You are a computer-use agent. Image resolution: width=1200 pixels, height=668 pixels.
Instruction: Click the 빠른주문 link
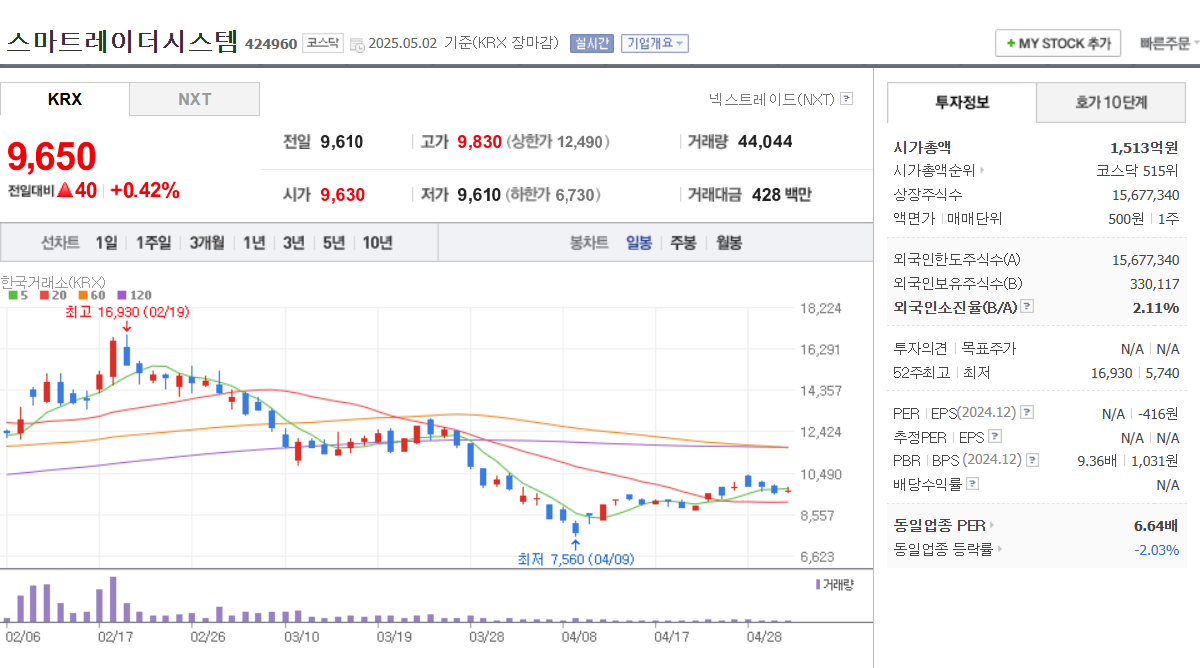pos(1163,43)
